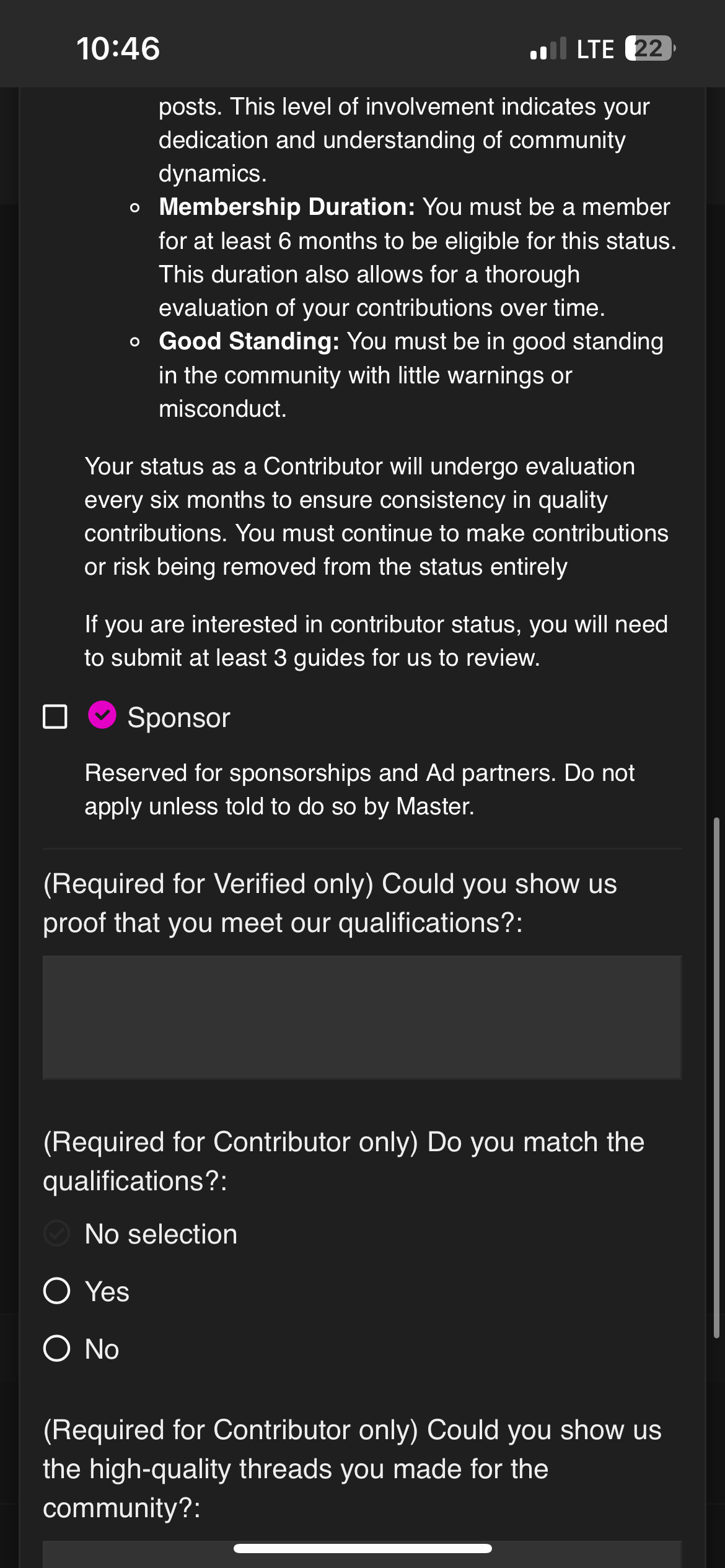Tap the "Do you match the qualifications" label

pos(343,1161)
